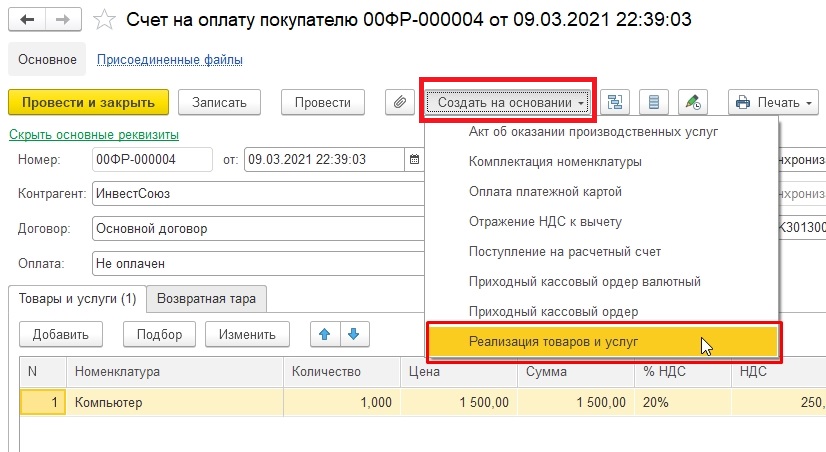Select Компьютер cell in table row

(175, 402)
